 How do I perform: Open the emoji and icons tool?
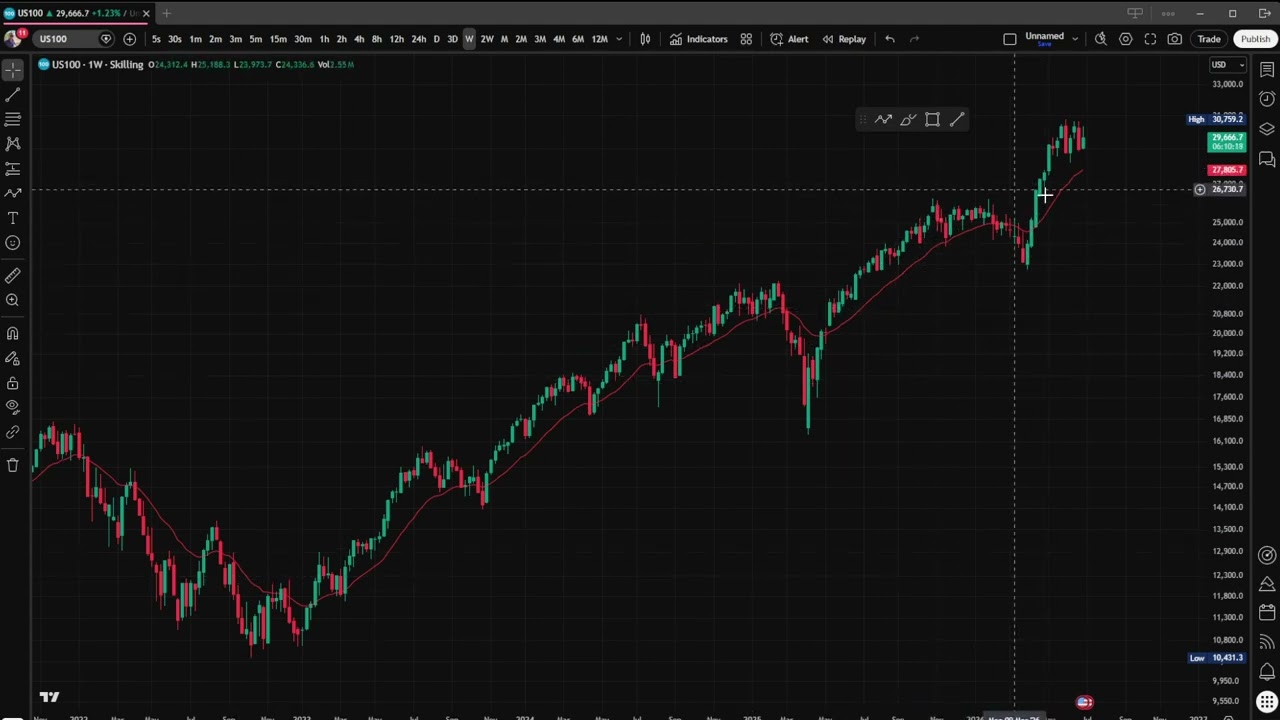[x=13, y=243]
